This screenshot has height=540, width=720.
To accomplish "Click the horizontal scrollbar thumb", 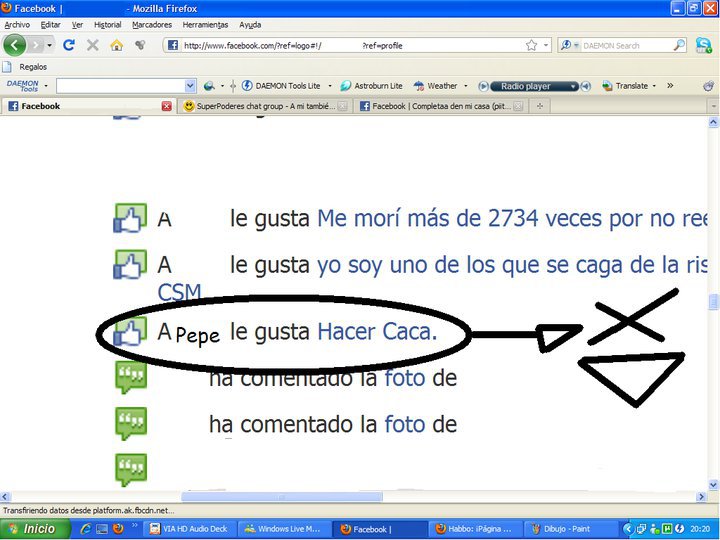I will click(x=282, y=497).
